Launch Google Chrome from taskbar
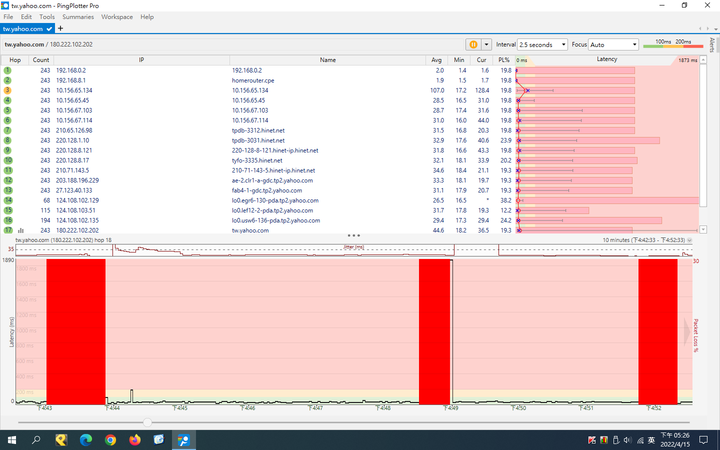 pyautogui.click(x=110, y=440)
